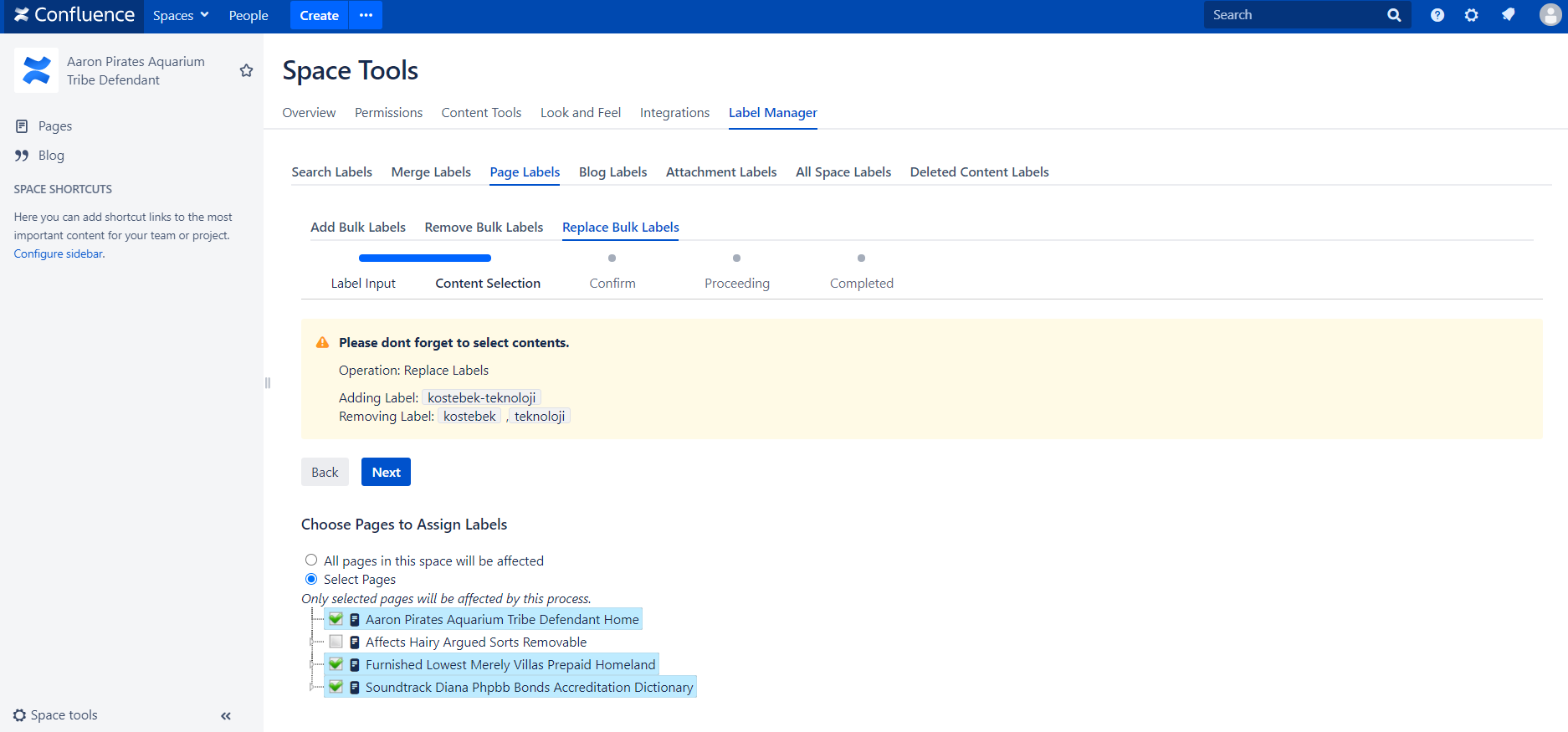This screenshot has width=1568, height=732.
Task: Open the Look and Feel tab
Action: coord(581,113)
